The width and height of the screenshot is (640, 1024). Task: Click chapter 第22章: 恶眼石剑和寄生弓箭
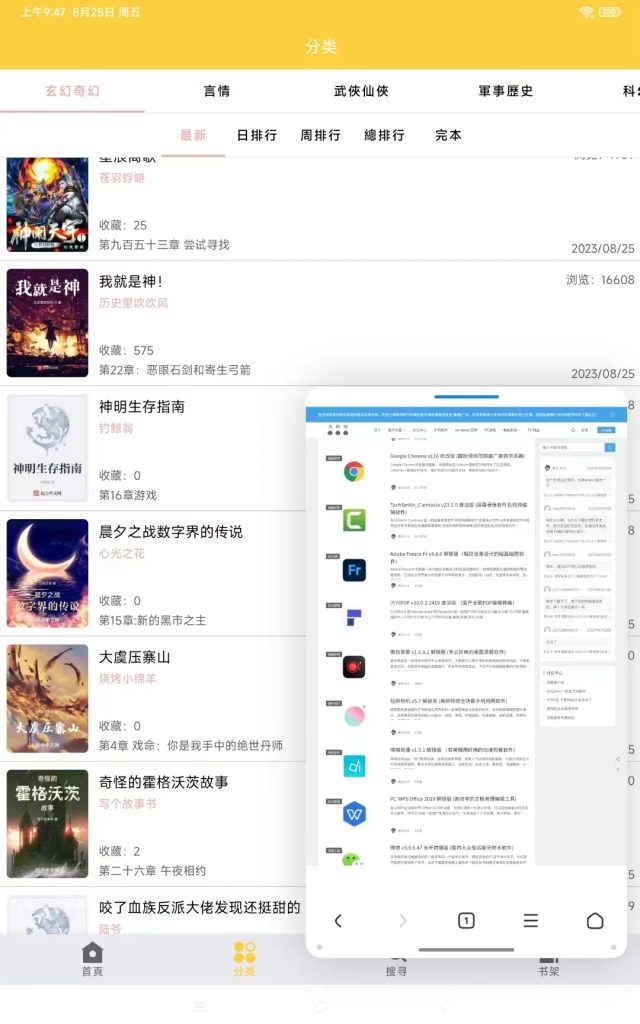coord(174,370)
